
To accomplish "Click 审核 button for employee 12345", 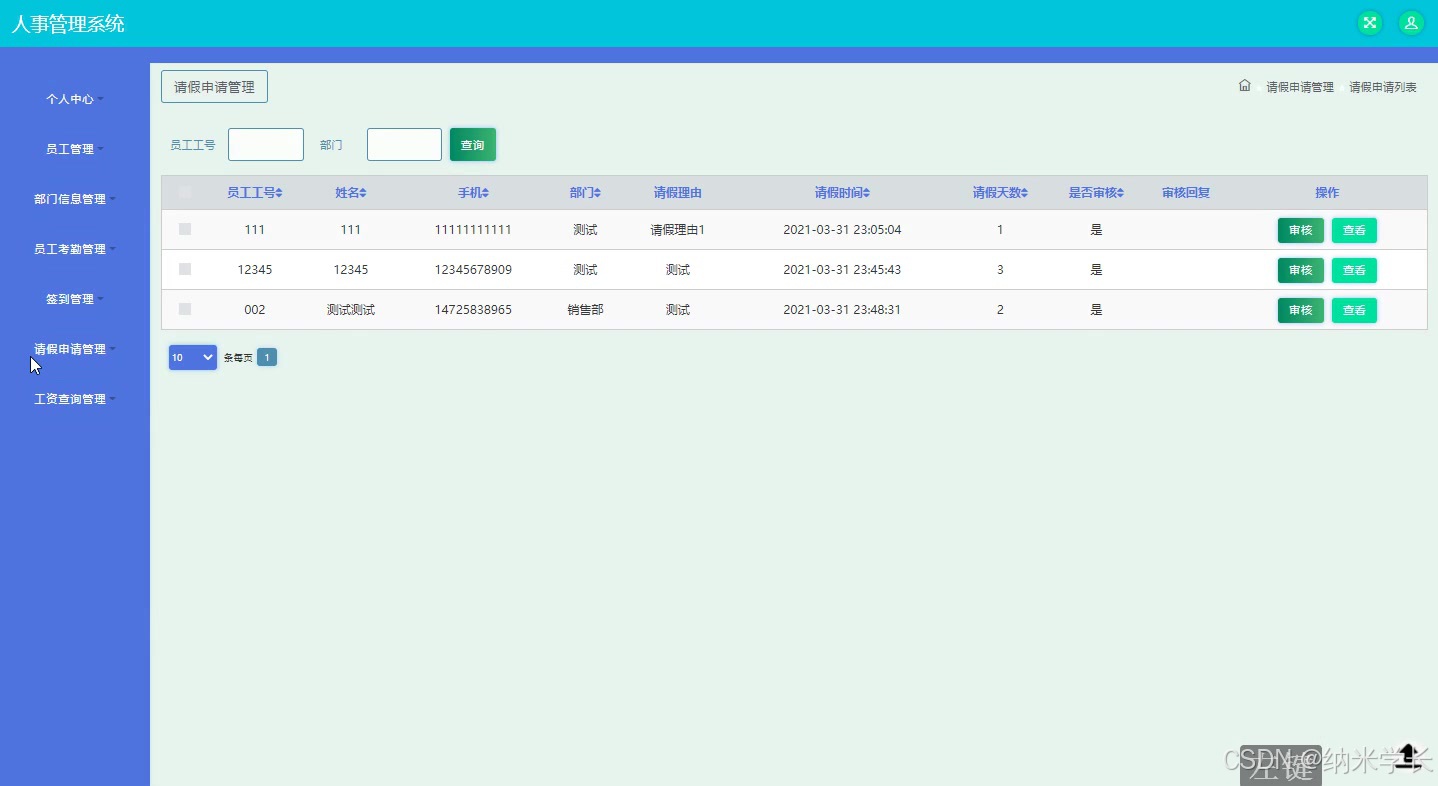I will [1301, 270].
